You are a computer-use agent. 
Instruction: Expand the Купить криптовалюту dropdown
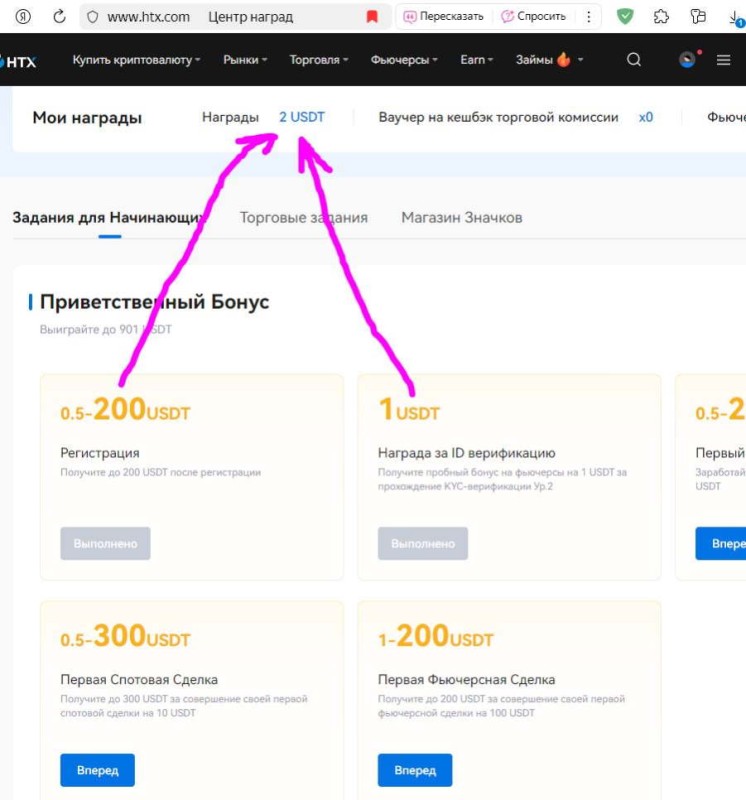pyautogui.click(x=136, y=60)
